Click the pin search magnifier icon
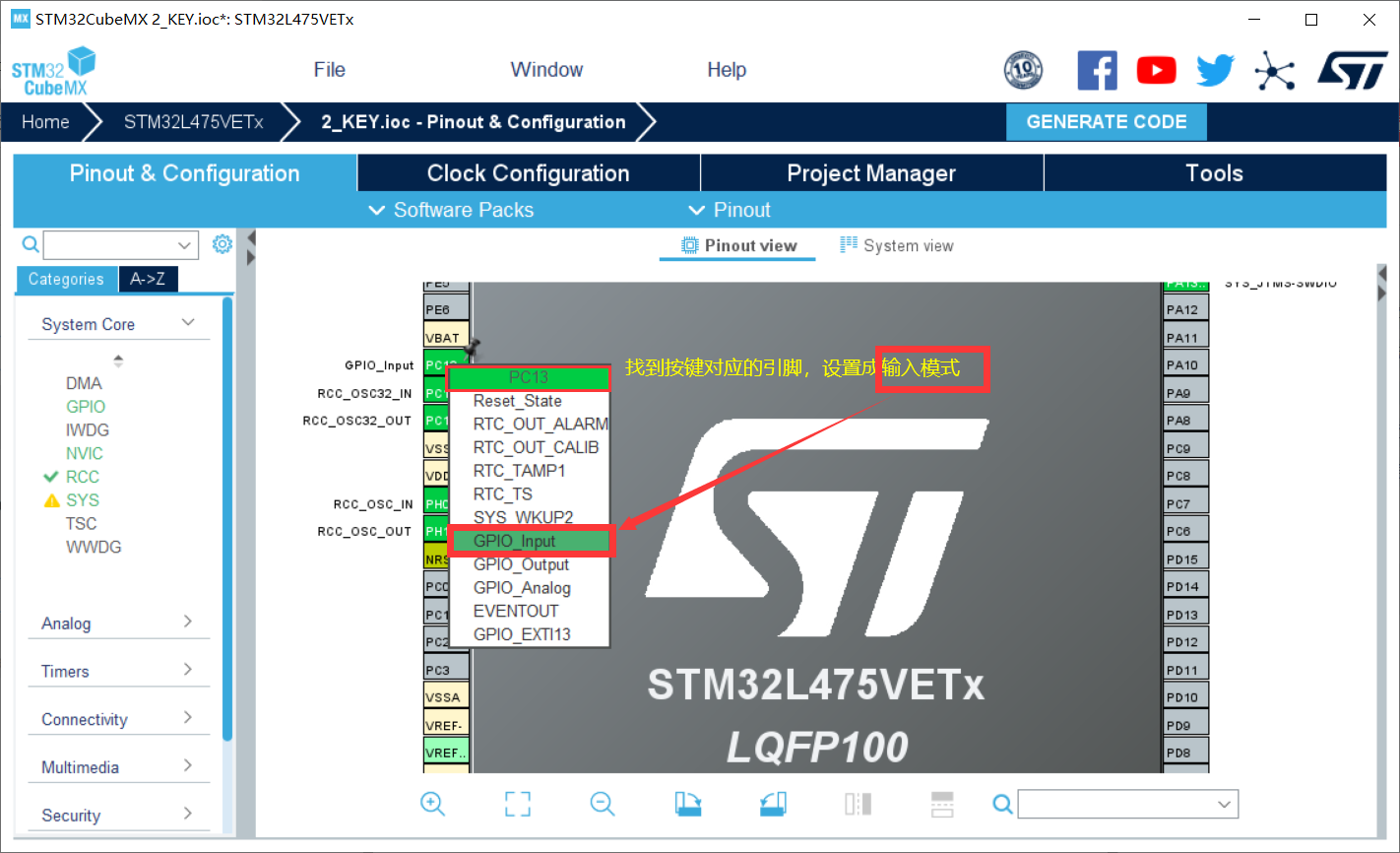The width and height of the screenshot is (1400, 853). click(x=1002, y=805)
